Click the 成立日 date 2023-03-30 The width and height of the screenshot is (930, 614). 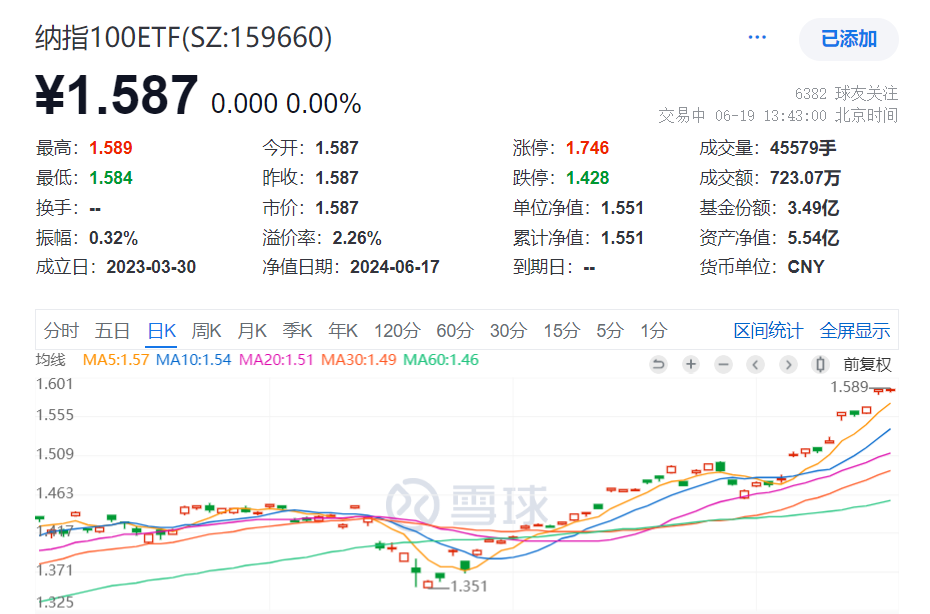(x=151, y=268)
